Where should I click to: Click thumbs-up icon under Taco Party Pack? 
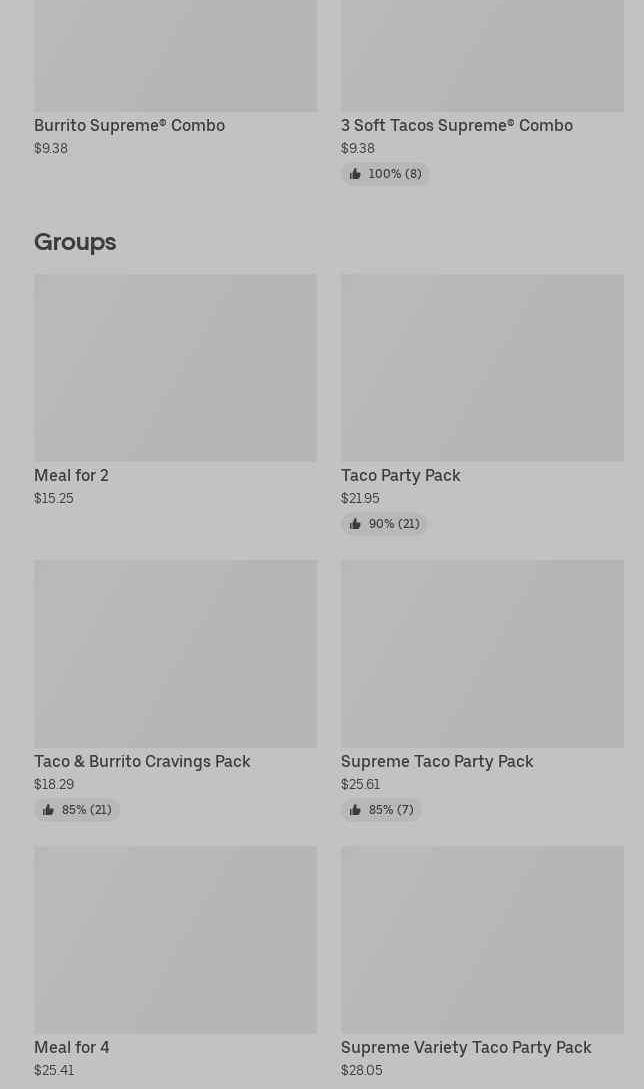[x=355, y=524]
